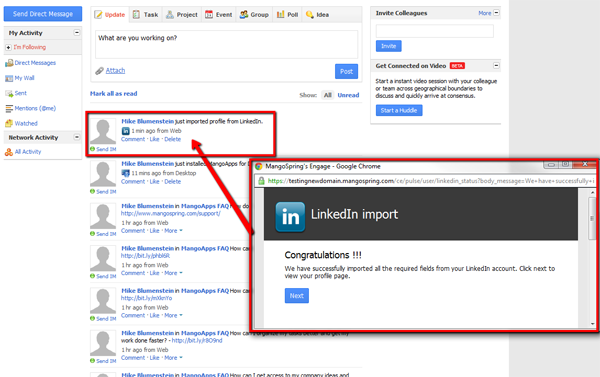
Task: Select the Poll tab
Action: (287, 15)
